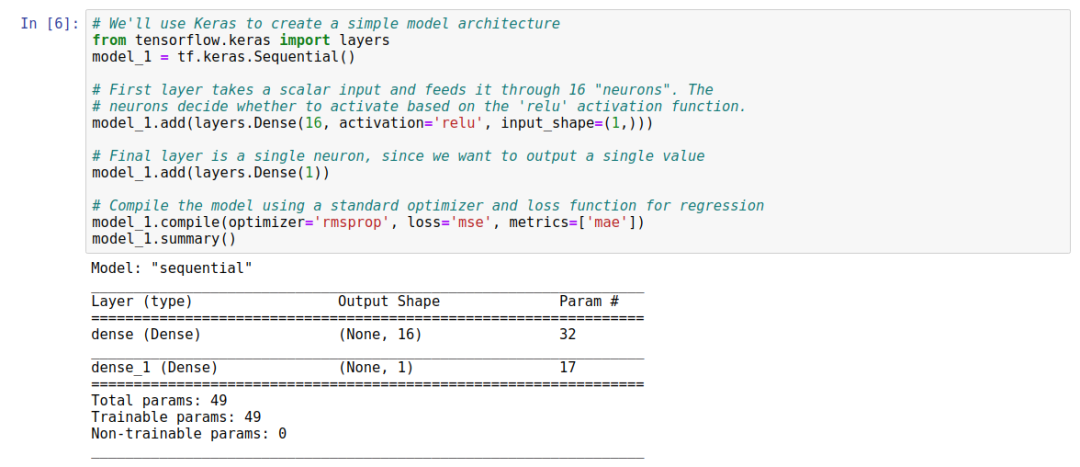
Task: Click the "Output Shape" column header
Action: click(x=388, y=301)
